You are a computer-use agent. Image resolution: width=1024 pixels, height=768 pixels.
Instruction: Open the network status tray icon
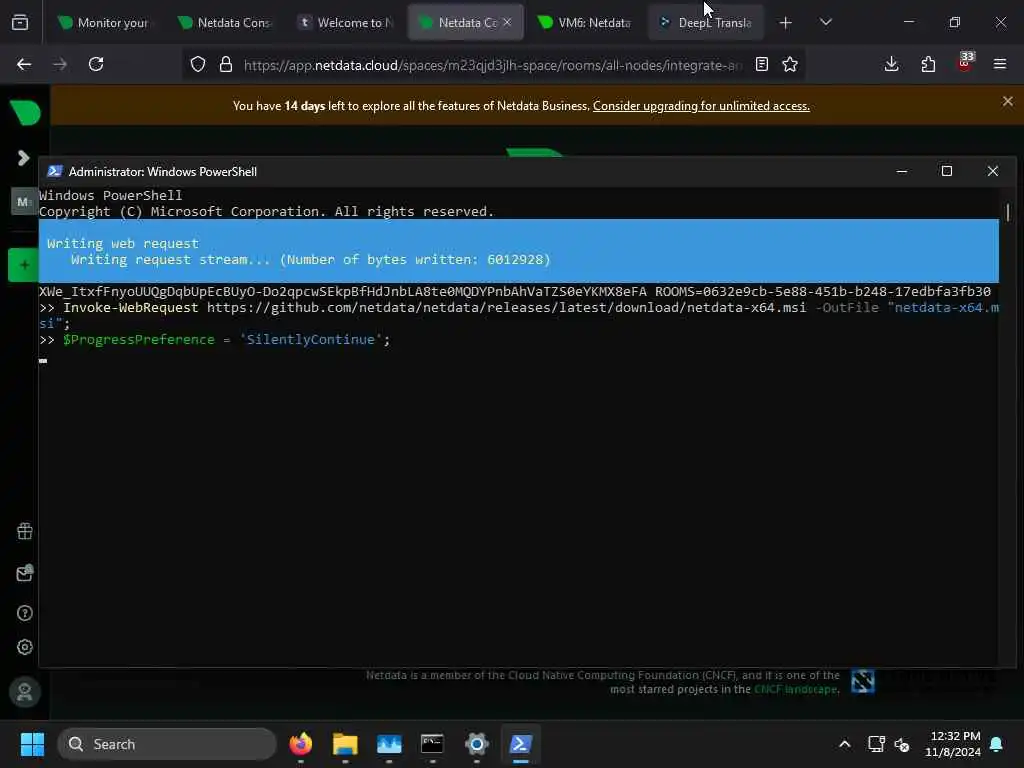(876, 744)
